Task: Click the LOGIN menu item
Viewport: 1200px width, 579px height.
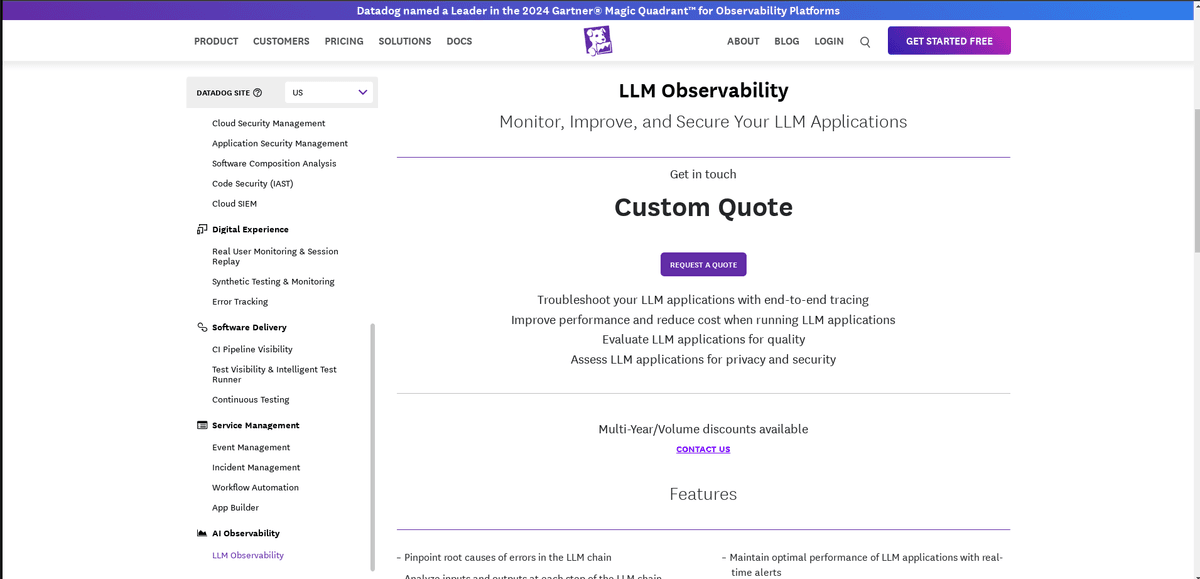Action: [x=828, y=41]
